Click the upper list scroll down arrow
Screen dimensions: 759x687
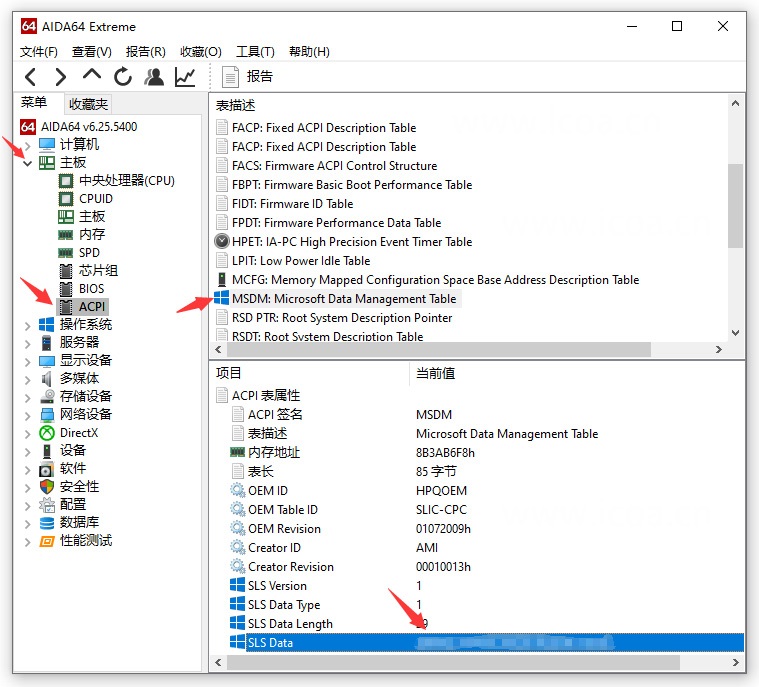click(735, 333)
